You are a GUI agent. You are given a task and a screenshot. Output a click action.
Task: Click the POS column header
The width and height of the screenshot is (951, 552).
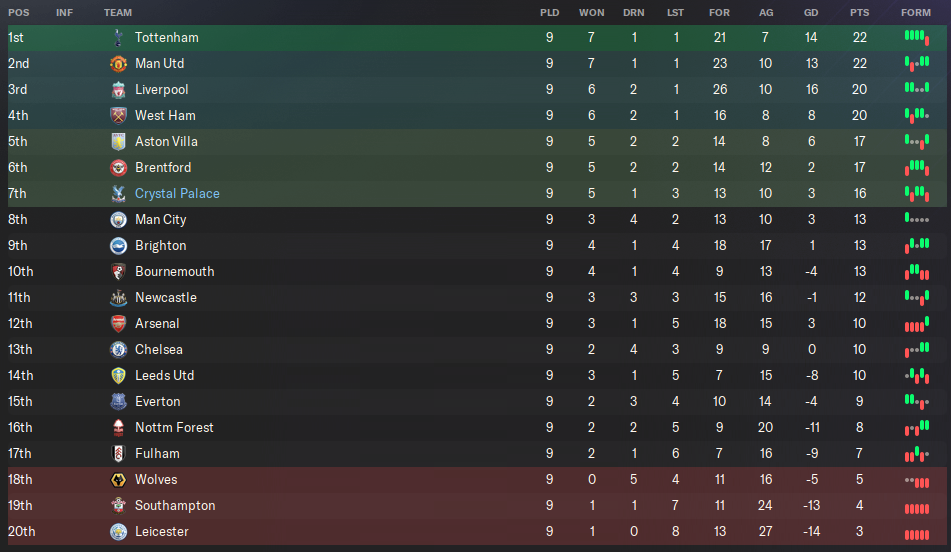(x=19, y=13)
